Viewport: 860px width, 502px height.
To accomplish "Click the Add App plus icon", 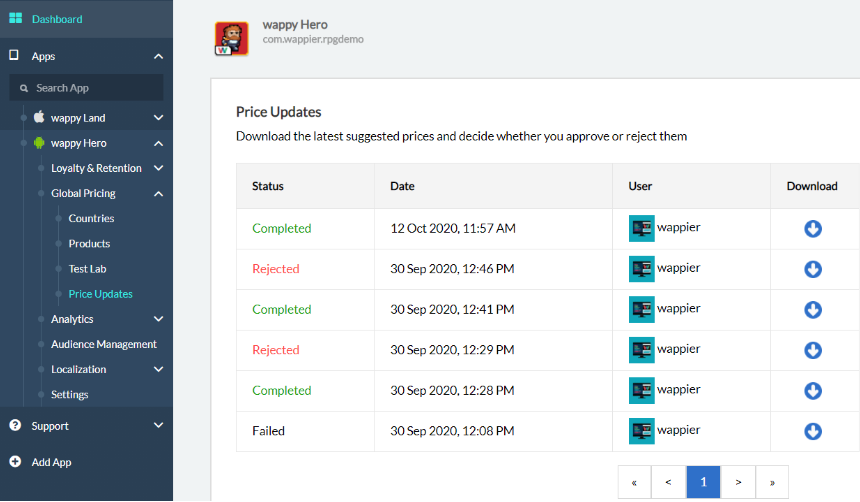I will click(x=15, y=461).
